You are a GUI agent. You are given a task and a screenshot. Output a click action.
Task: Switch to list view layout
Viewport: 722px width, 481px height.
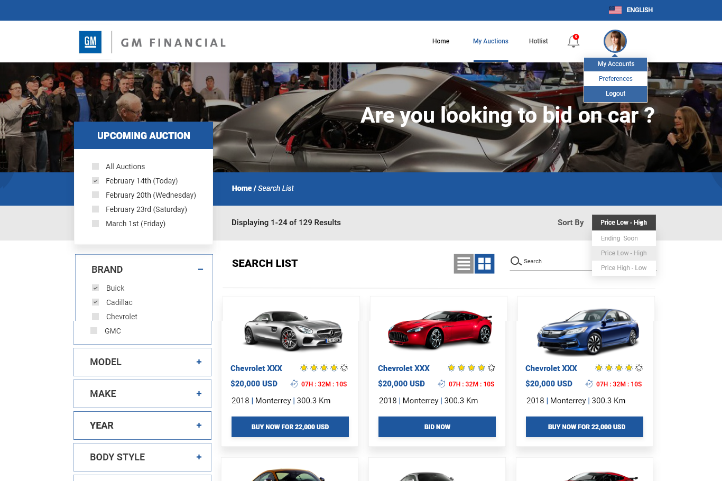463,264
